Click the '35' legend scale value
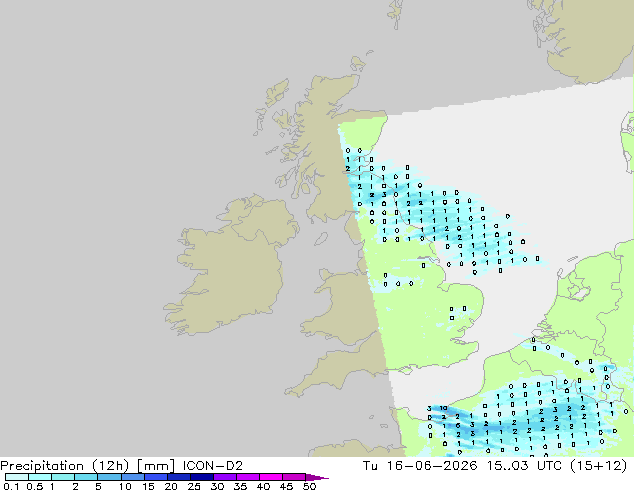The image size is (634, 490). (240, 486)
